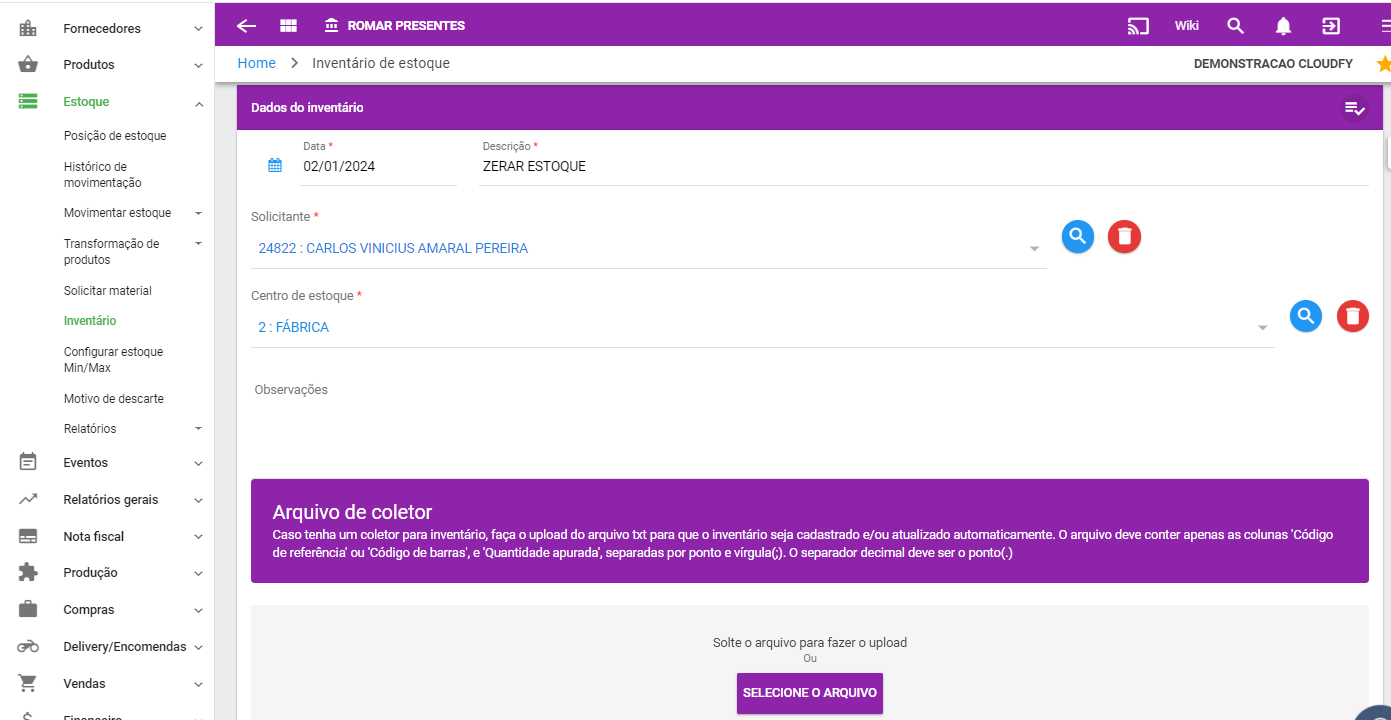
Task: Clear Centro de estoque with red trash
Action: 1352,317
